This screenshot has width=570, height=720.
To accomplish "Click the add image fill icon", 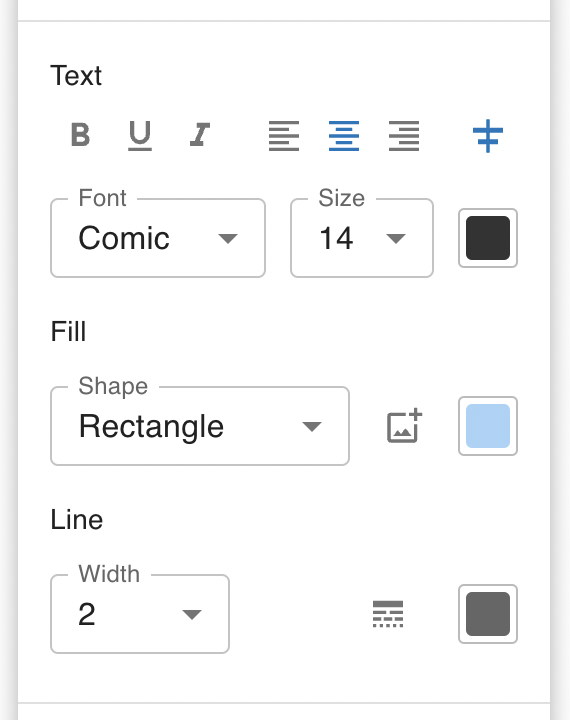I will [x=404, y=426].
